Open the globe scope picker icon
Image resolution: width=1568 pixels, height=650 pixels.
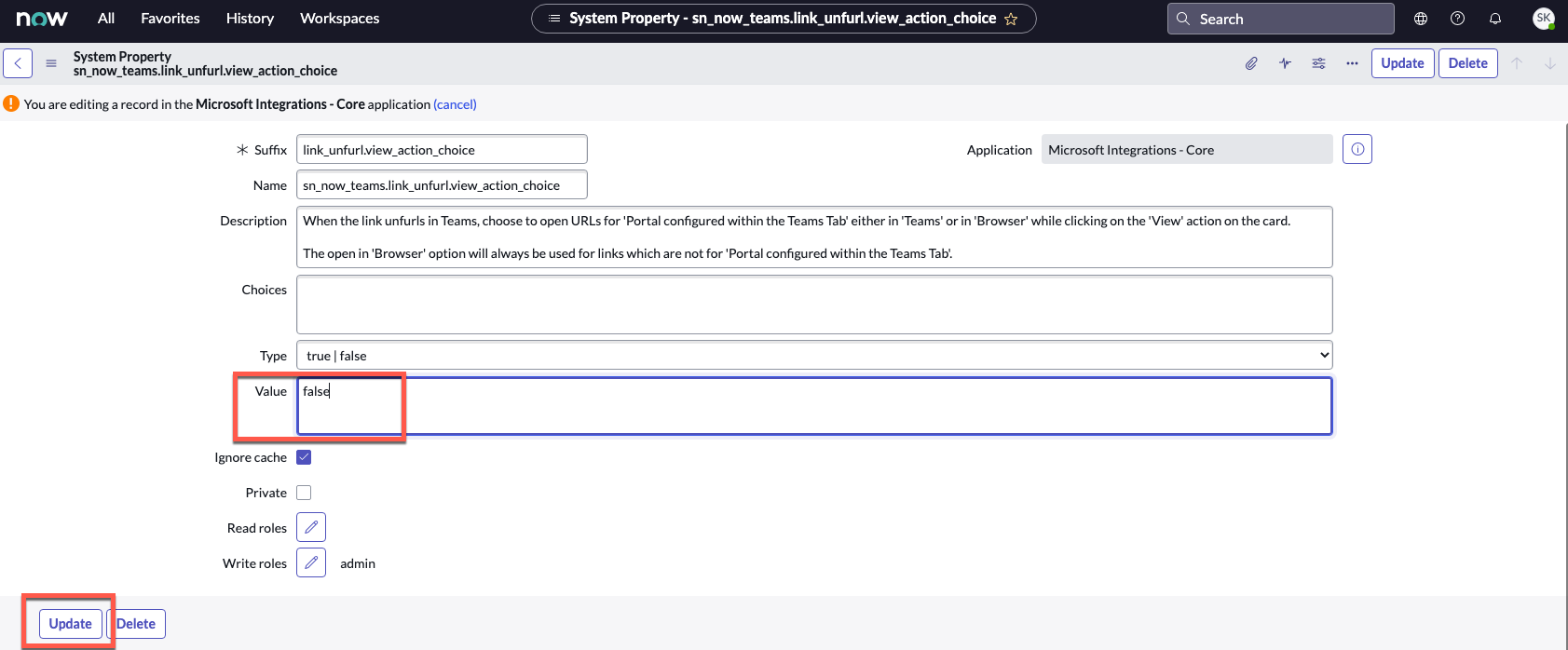(x=1421, y=19)
